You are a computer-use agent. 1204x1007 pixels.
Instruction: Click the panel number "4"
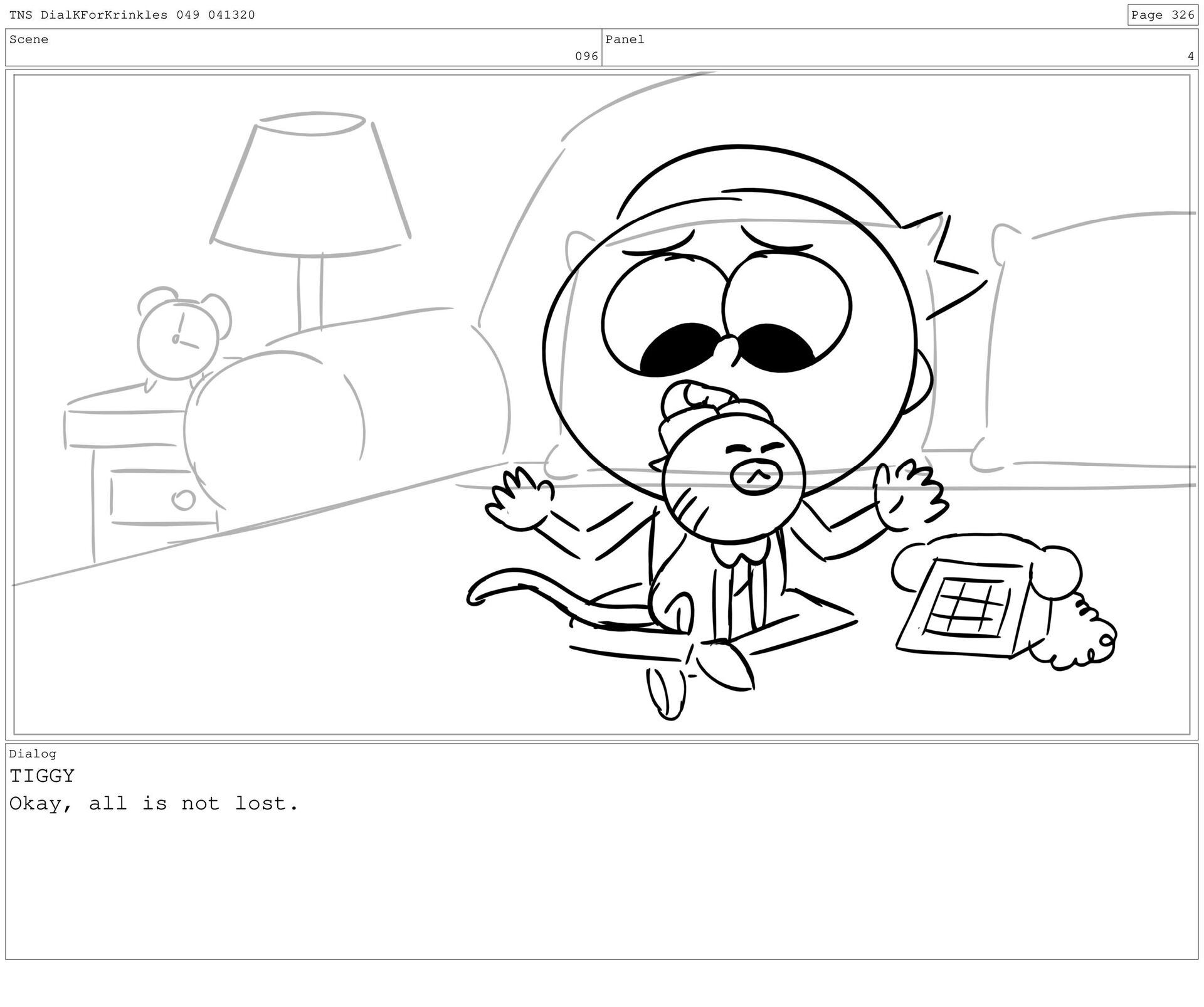(1191, 56)
